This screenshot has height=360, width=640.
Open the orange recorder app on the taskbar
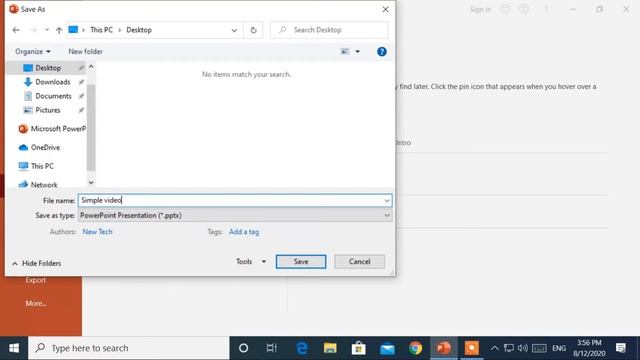tap(471, 348)
